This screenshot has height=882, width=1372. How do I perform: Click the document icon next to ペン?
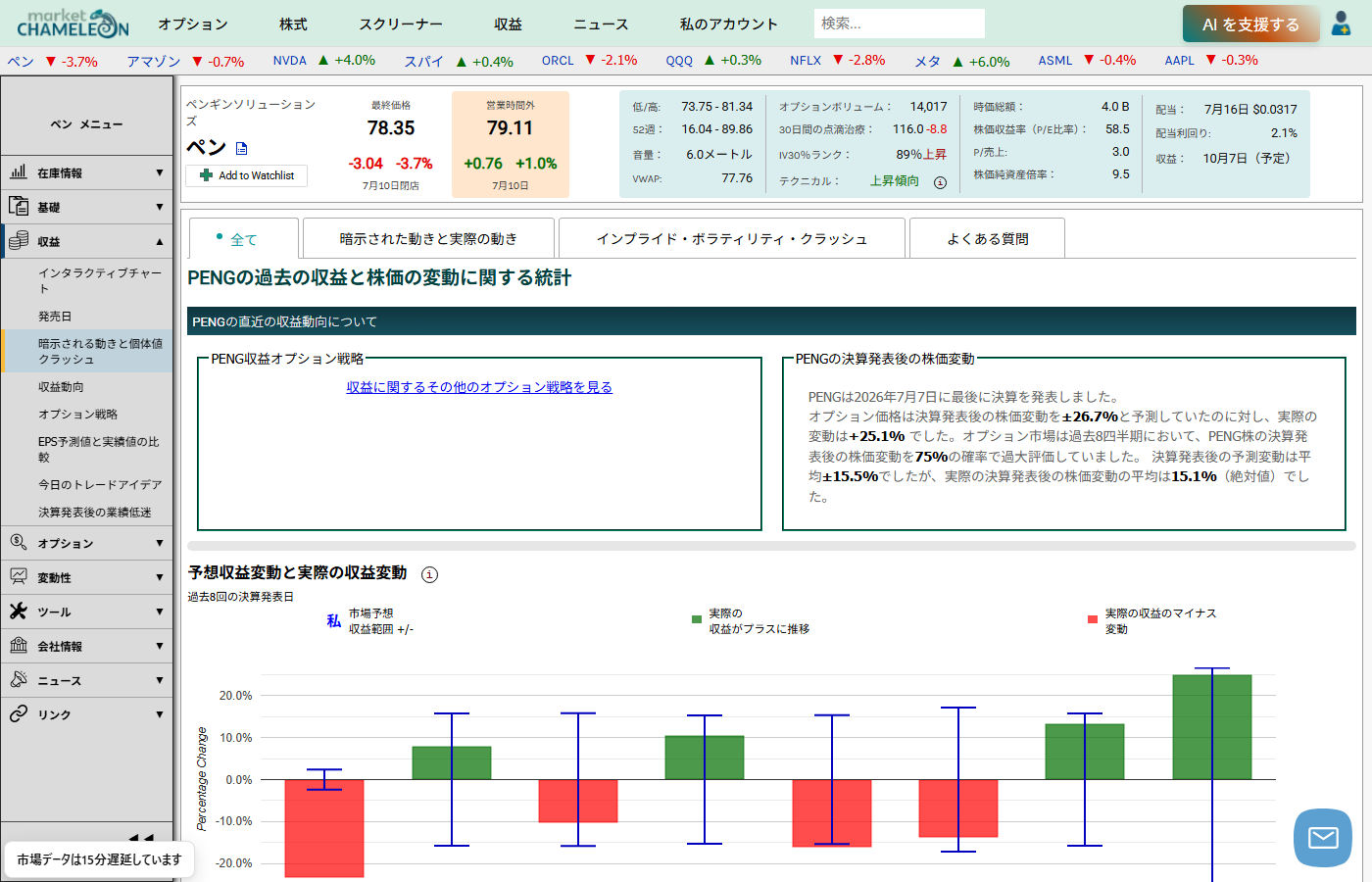(242, 148)
